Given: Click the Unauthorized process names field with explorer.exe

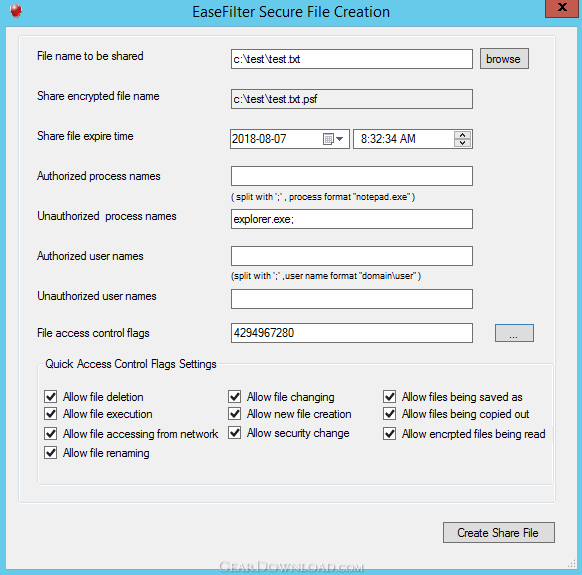Looking at the screenshot, I should pos(352,219).
